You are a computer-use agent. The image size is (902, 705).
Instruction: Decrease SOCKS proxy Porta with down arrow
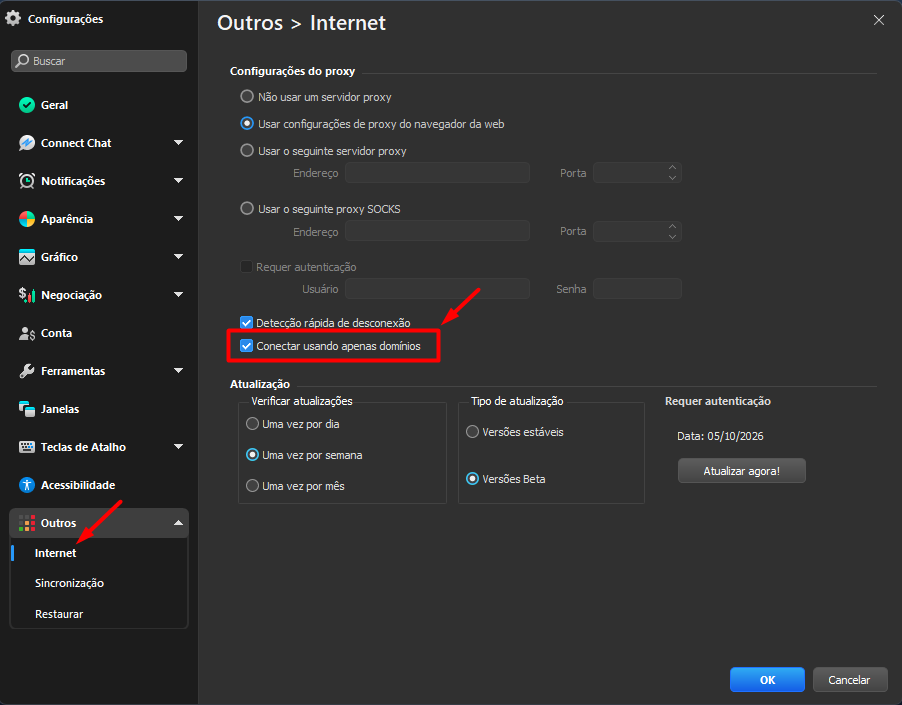672,236
